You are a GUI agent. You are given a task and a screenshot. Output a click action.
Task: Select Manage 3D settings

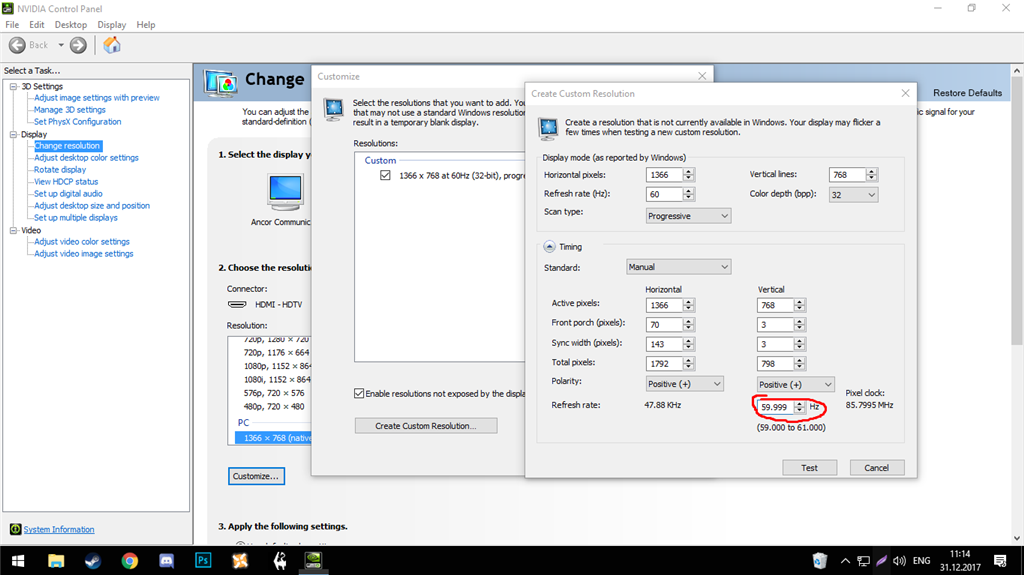pyautogui.click(x=70, y=110)
